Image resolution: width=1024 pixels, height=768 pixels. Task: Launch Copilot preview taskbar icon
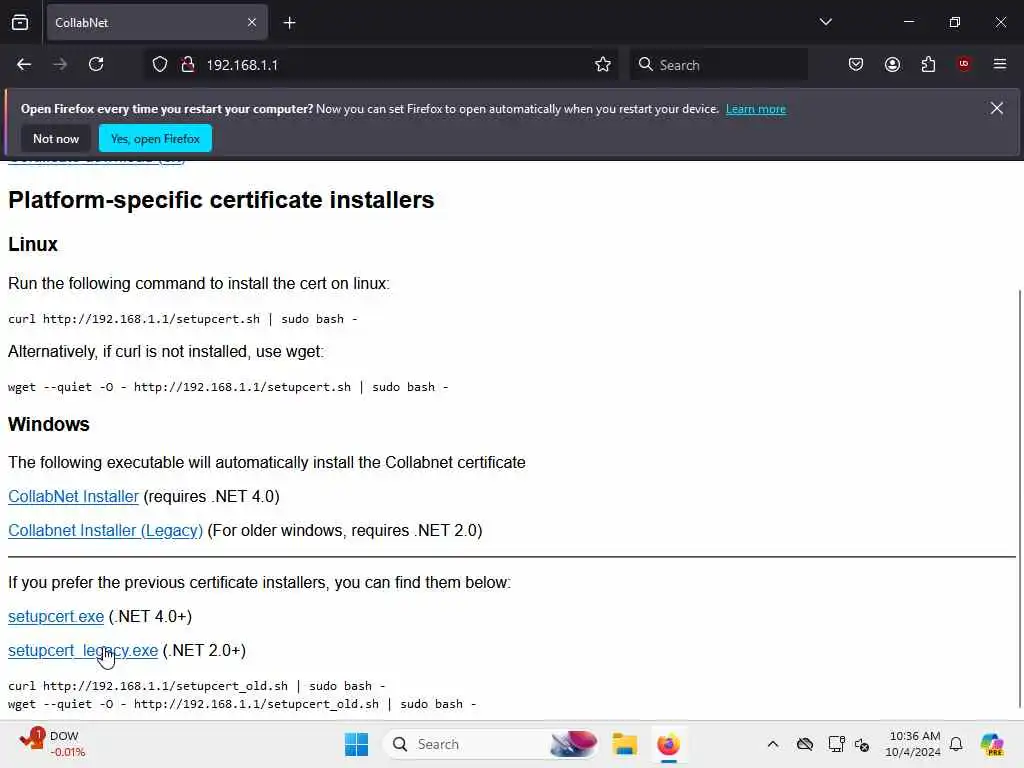pyautogui.click(x=992, y=744)
